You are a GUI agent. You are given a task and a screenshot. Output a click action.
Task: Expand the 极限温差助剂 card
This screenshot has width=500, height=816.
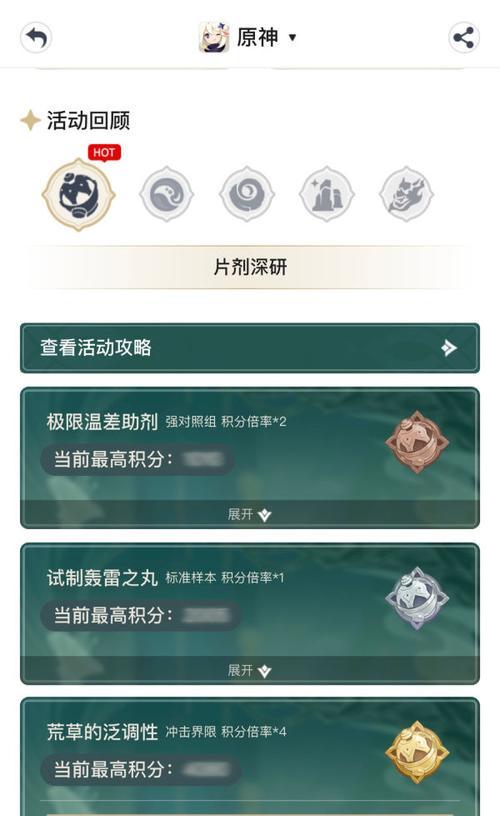pyautogui.click(x=250, y=514)
